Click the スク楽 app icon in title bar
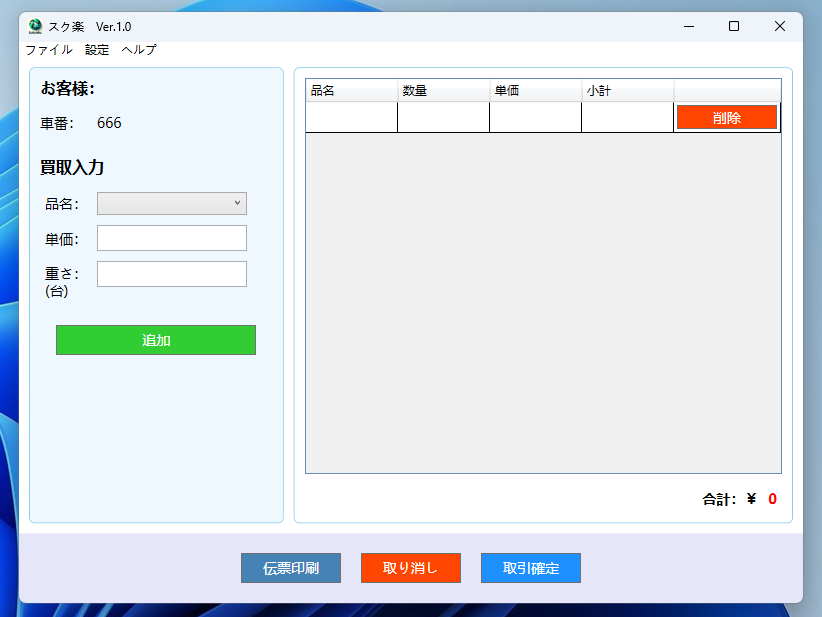This screenshot has height=617, width=822. tap(36, 27)
